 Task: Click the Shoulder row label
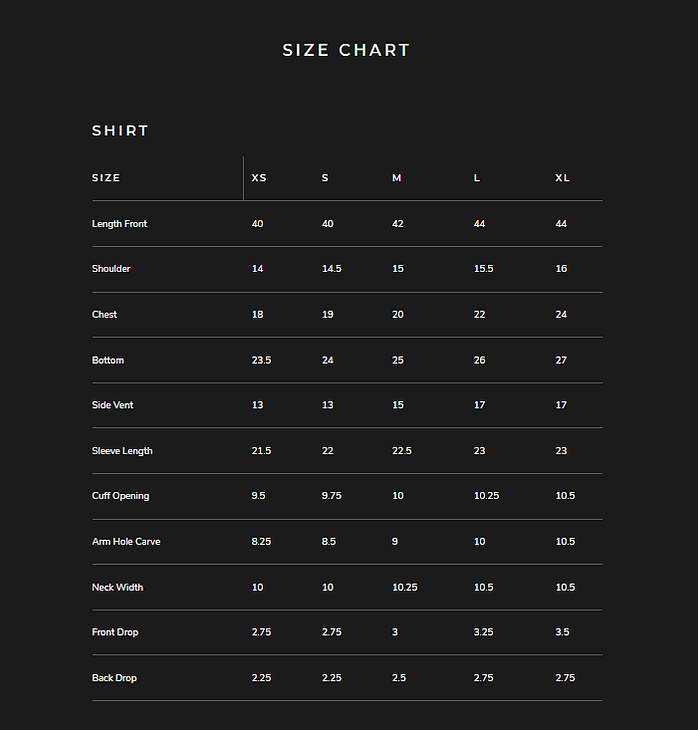click(111, 269)
